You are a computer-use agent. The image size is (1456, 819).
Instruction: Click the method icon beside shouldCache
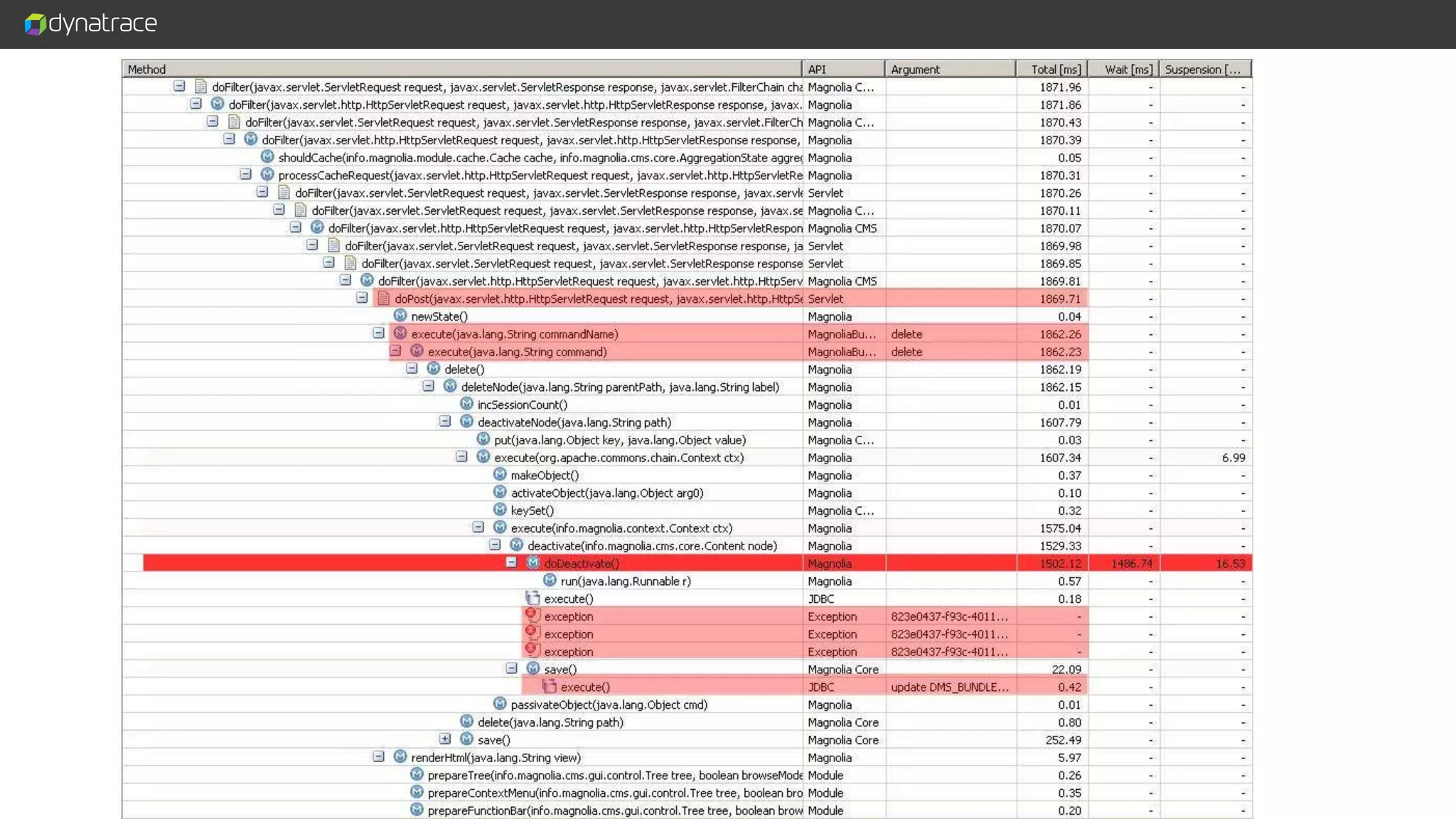(267, 157)
